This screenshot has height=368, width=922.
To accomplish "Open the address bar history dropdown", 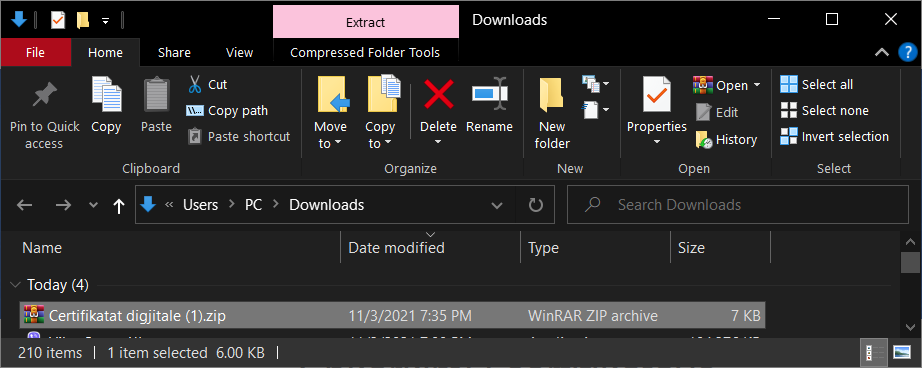I will (497, 205).
